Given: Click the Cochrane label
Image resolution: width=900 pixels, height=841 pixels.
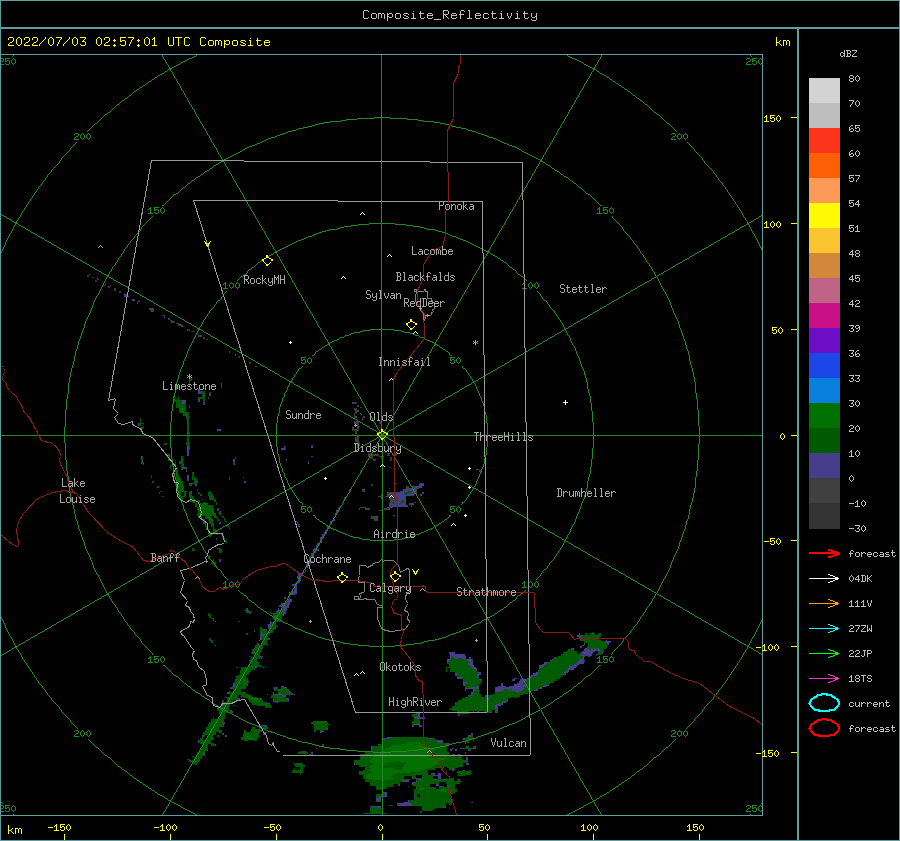Looking at the screenshot, I should (327, 559).
